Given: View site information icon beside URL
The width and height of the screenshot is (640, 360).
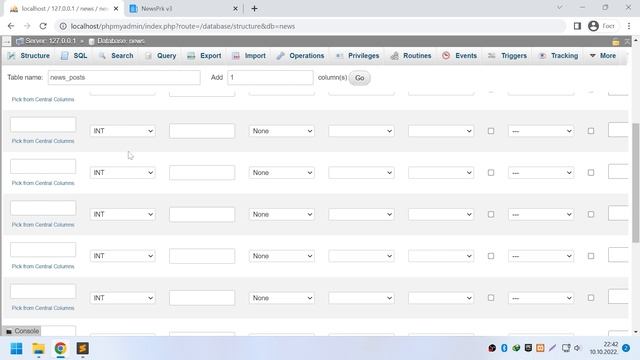Looking at the screenshot, I should click(x=63, y=26).
